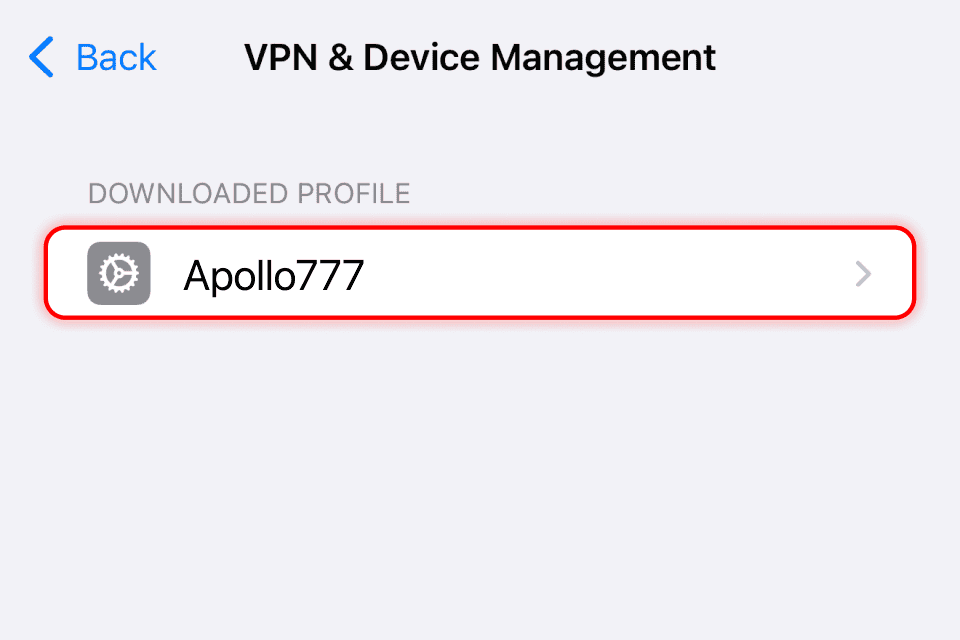This screenshot has width=960, height=640.
Task: Click the gray disclosure chevron icon
Action: click(x=864, y=274)
